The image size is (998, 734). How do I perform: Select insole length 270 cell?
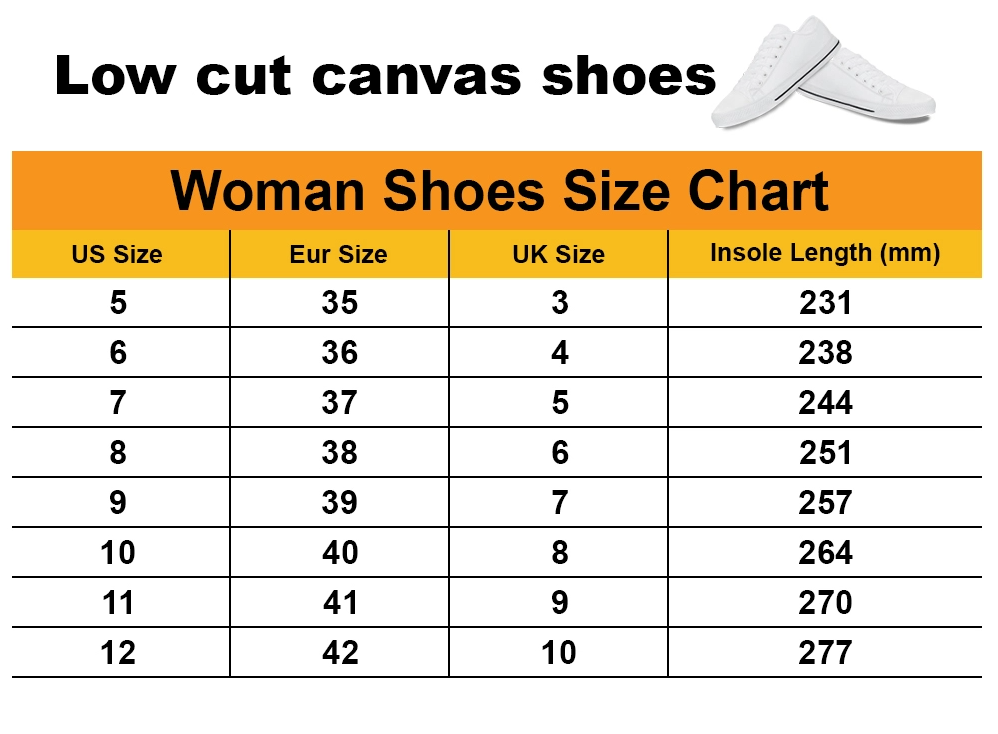[825, 602]
